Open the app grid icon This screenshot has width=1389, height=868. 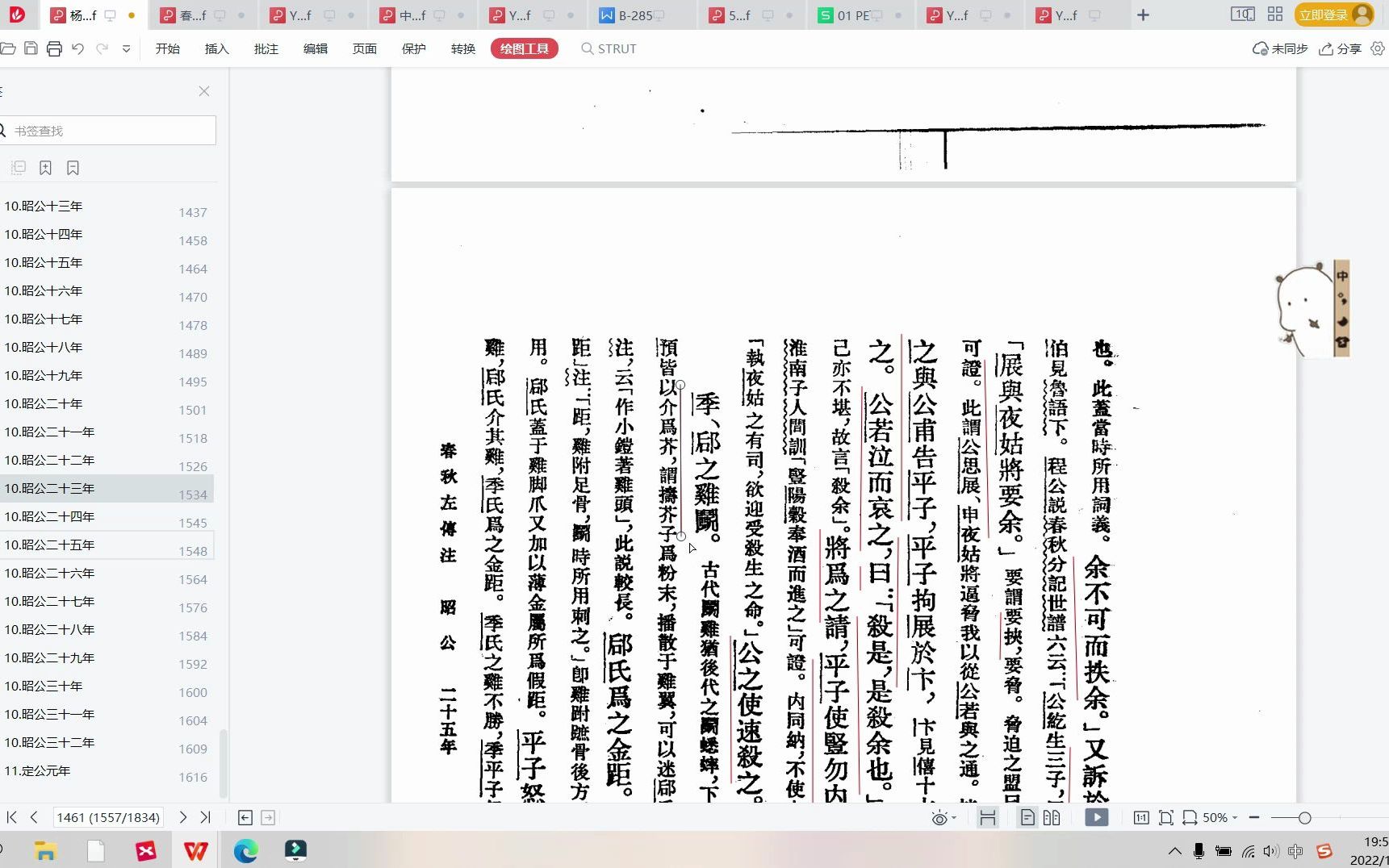(x=1275, y=15)
